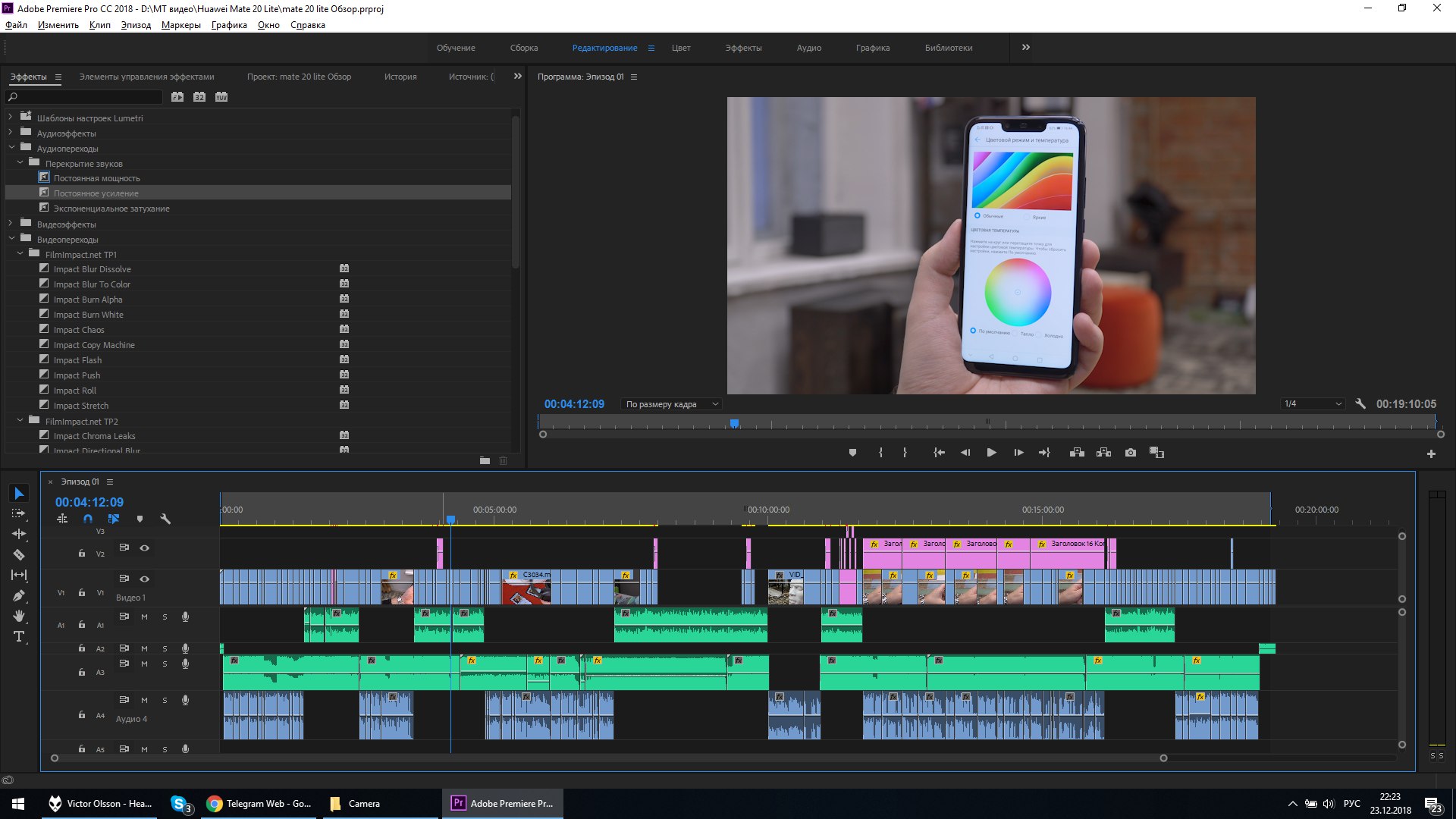The height and width of the screenshot is (819, 1456).
Task: Collapse the Видеопереходы folder
Action: click(x=11, y=239)
